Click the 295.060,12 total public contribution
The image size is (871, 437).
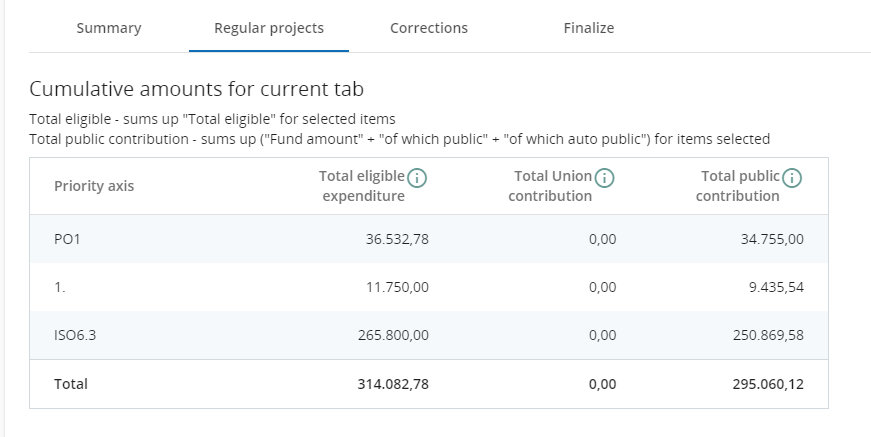pos(768,383)
